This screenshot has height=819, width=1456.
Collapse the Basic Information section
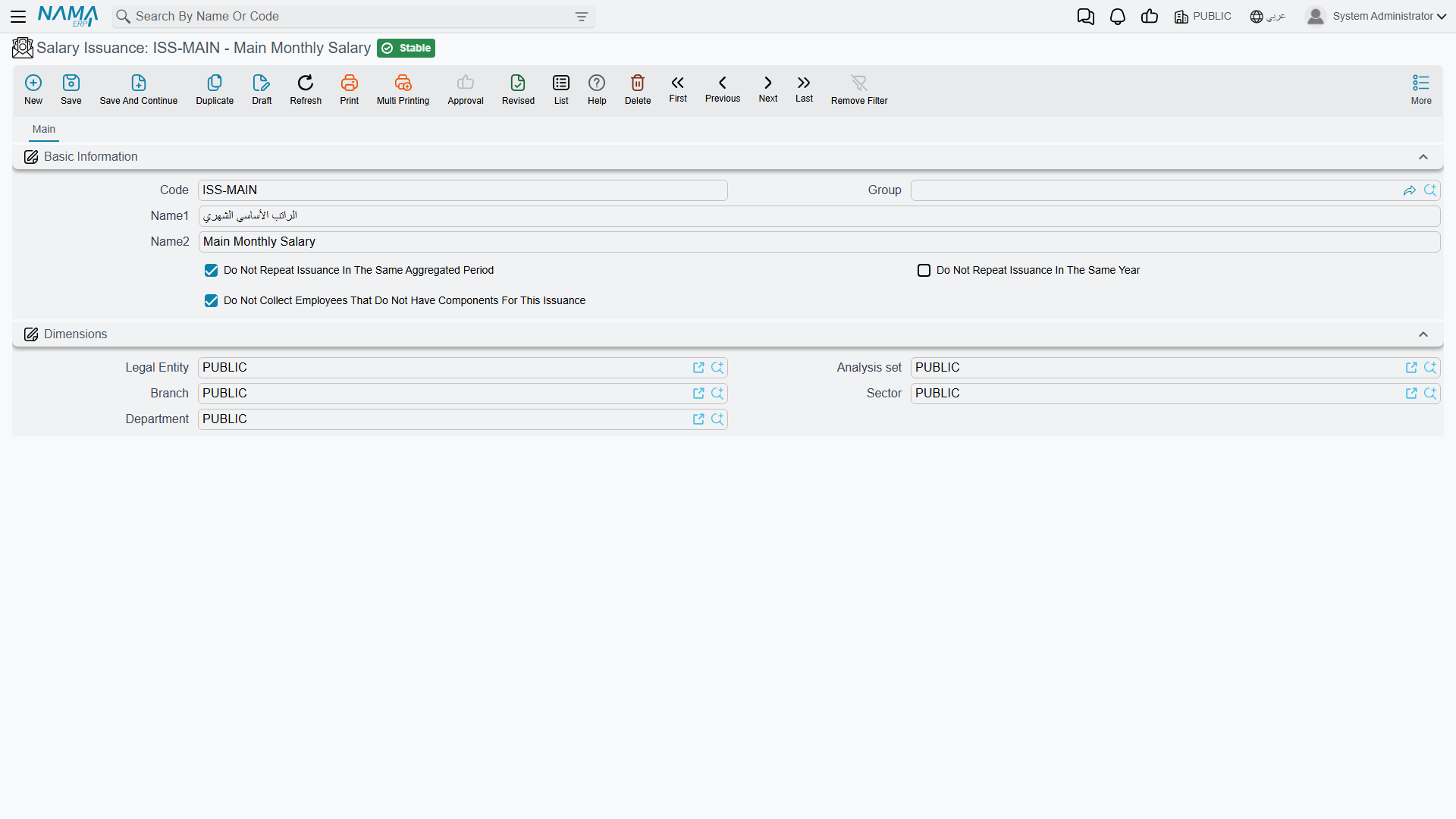1423,157
